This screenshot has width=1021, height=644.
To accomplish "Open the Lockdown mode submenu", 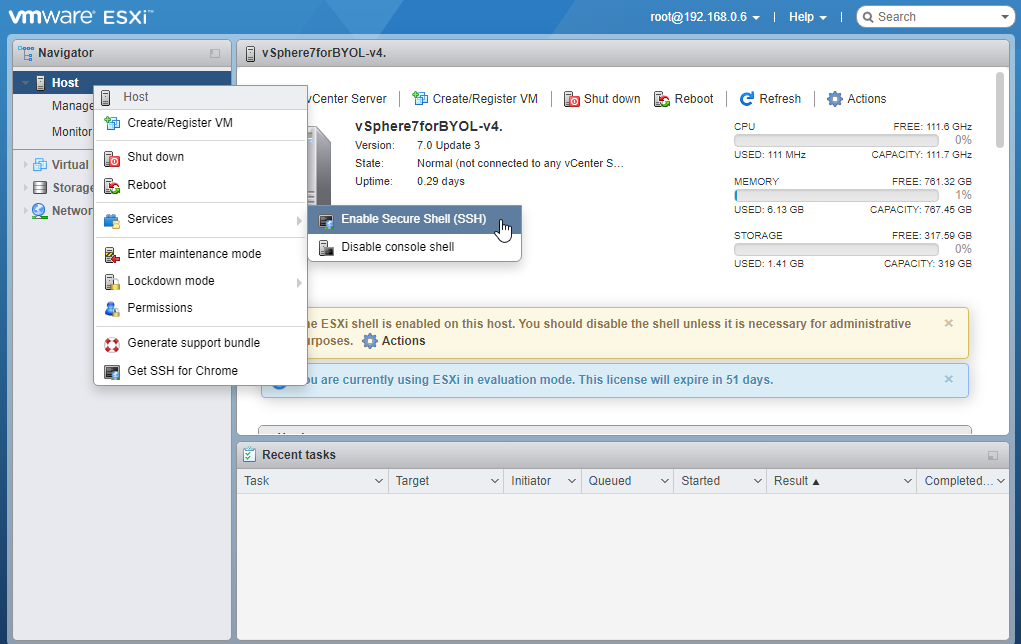I will tap(171, 281).
